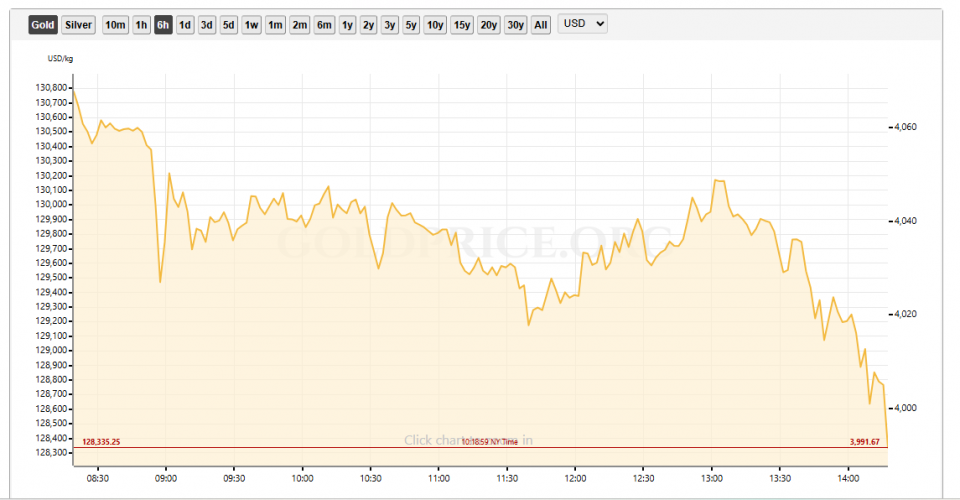Image resolution: width=960 pixels, height=500 pixels.
Task: Choose the 1h time range
Action: 141,25
